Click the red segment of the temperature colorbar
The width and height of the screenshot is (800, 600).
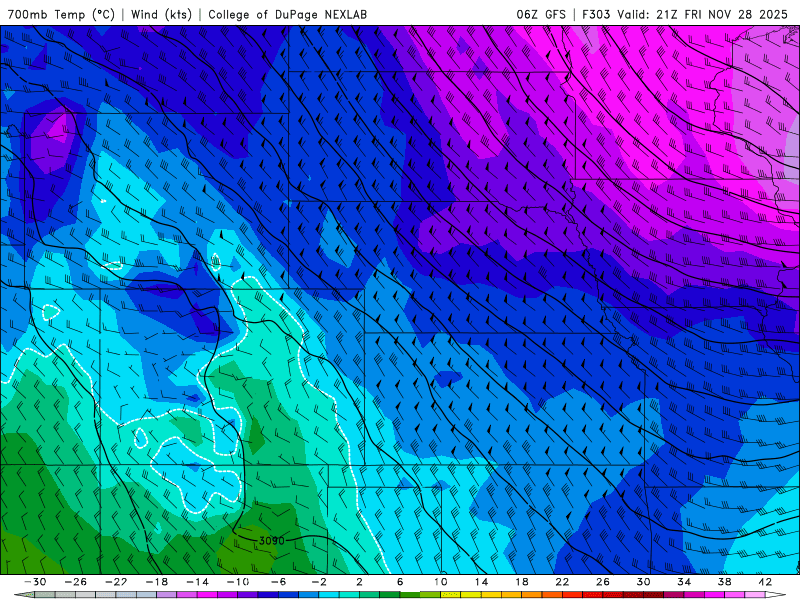(x=572, y=595)
